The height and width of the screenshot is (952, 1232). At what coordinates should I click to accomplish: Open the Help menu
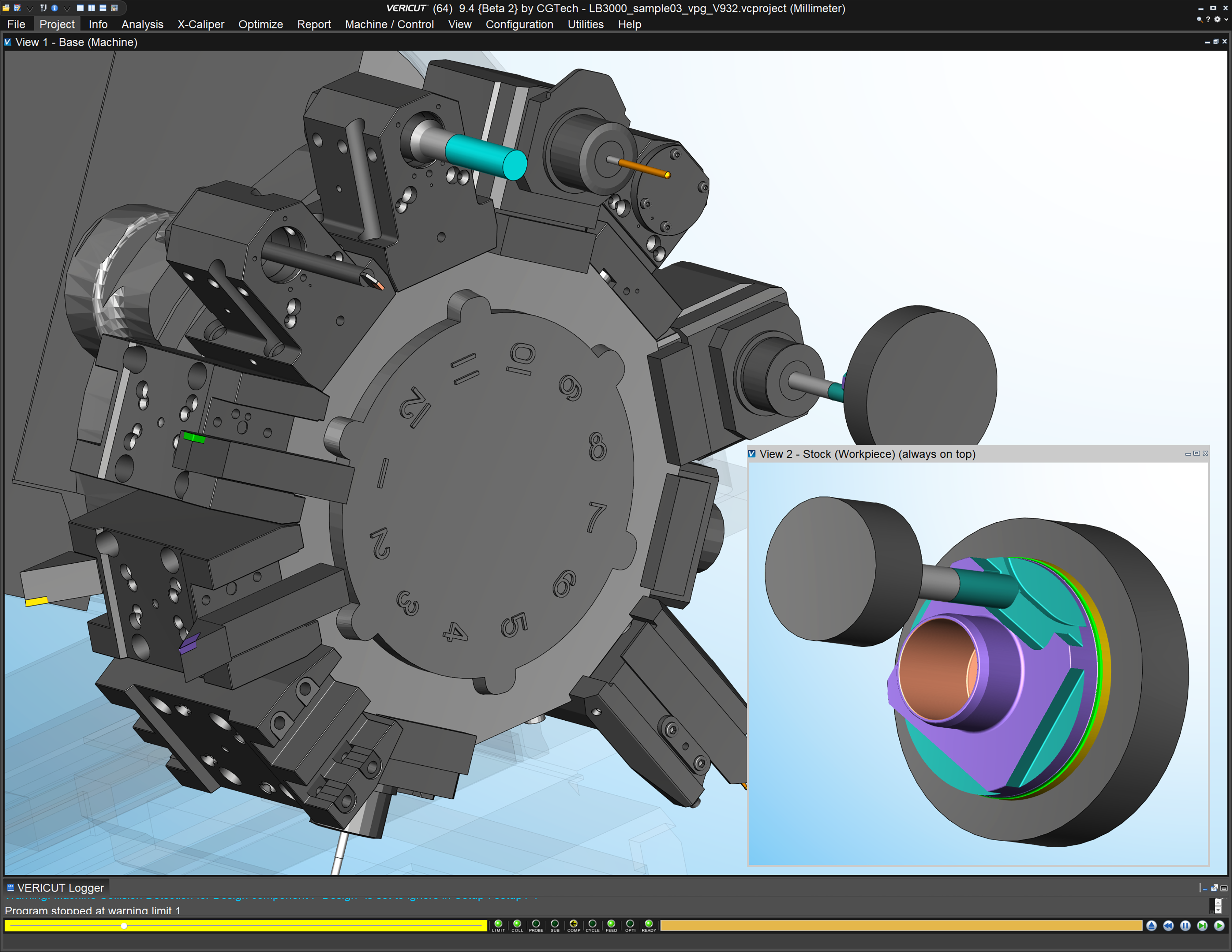(x=630, y=24)
